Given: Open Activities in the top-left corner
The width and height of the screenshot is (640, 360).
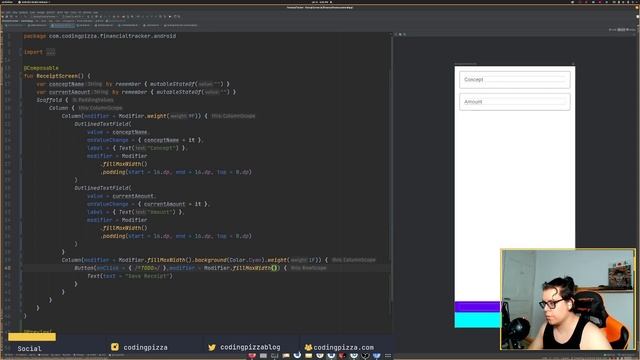Looking at the screenshot, I should [x=7, y=2].
